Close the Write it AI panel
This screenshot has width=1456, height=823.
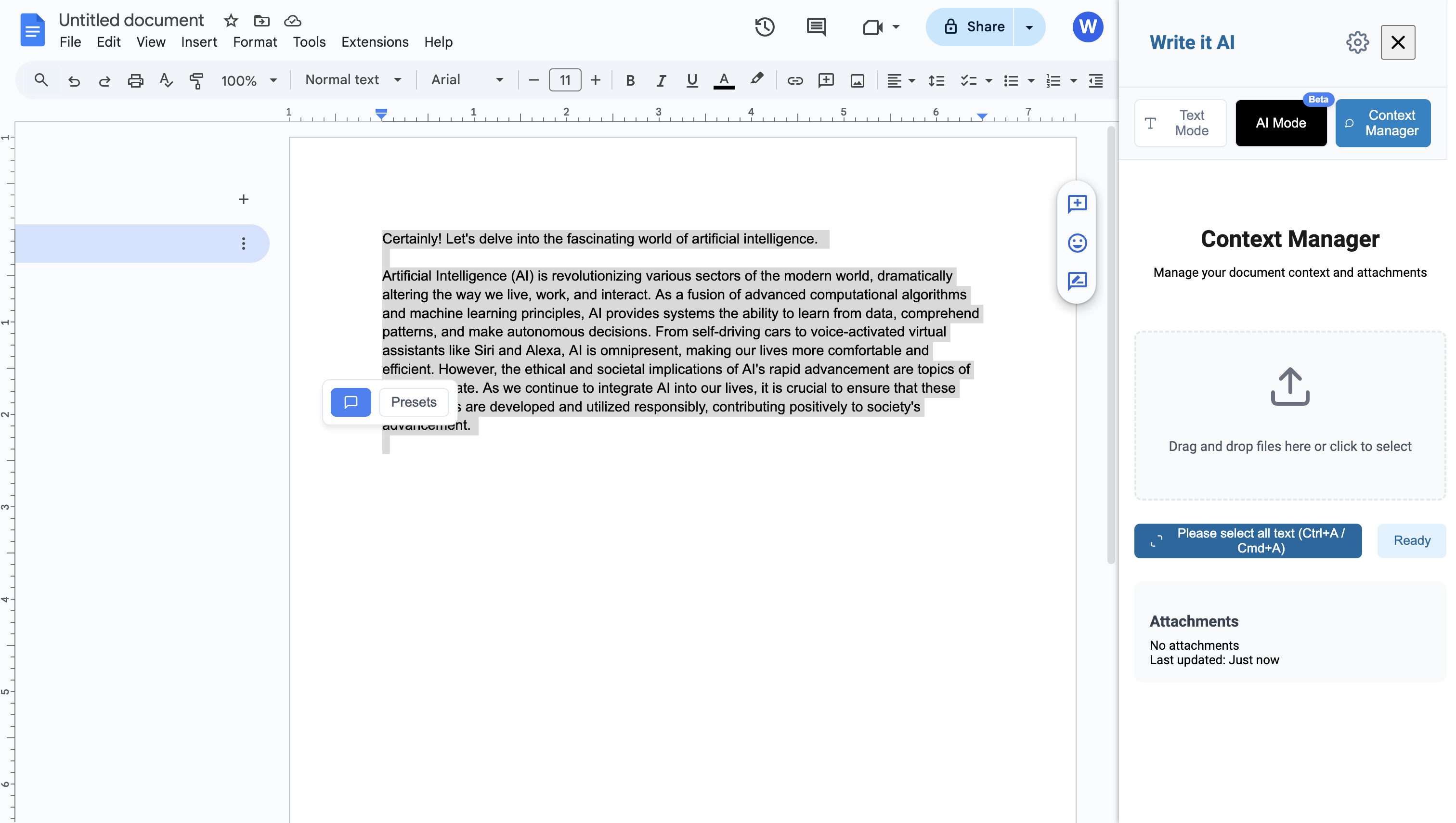1398,42
